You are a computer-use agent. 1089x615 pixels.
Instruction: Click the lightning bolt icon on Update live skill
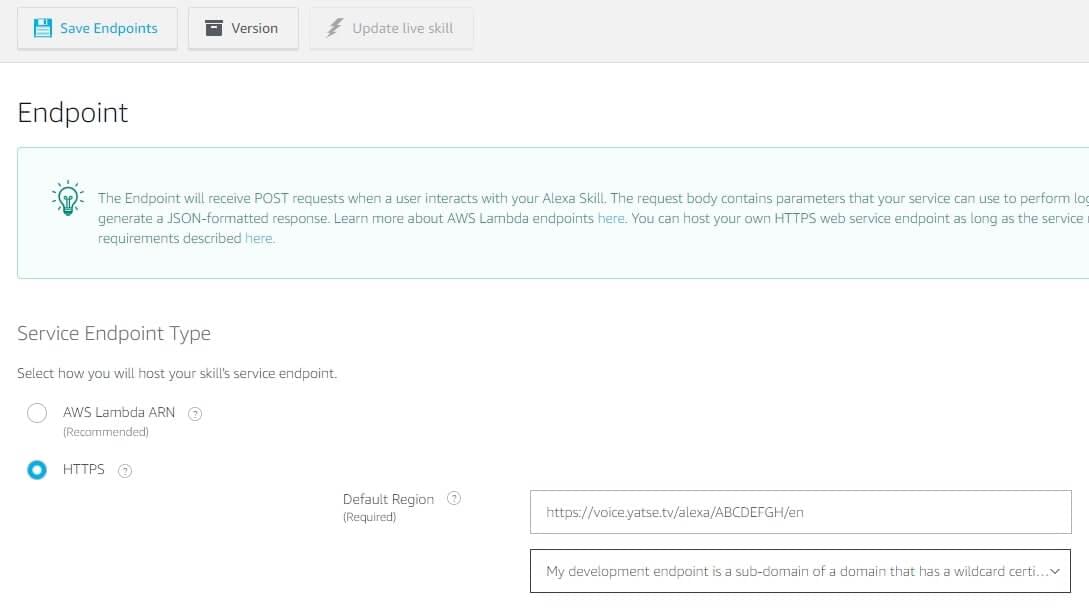(x=335, y=28)
